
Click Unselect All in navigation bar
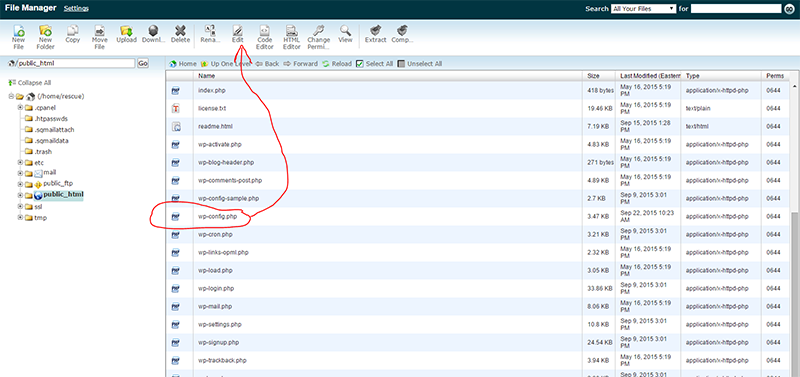pos(419,64)
